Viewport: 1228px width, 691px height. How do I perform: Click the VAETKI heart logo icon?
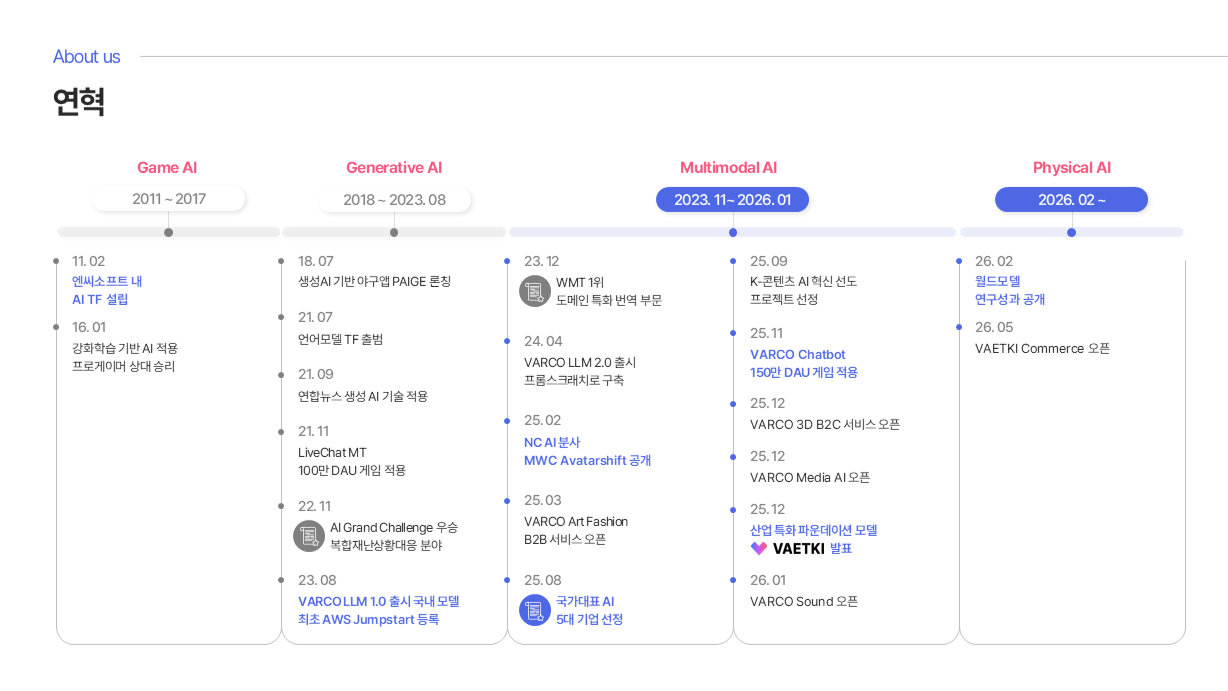click(759, 548)
